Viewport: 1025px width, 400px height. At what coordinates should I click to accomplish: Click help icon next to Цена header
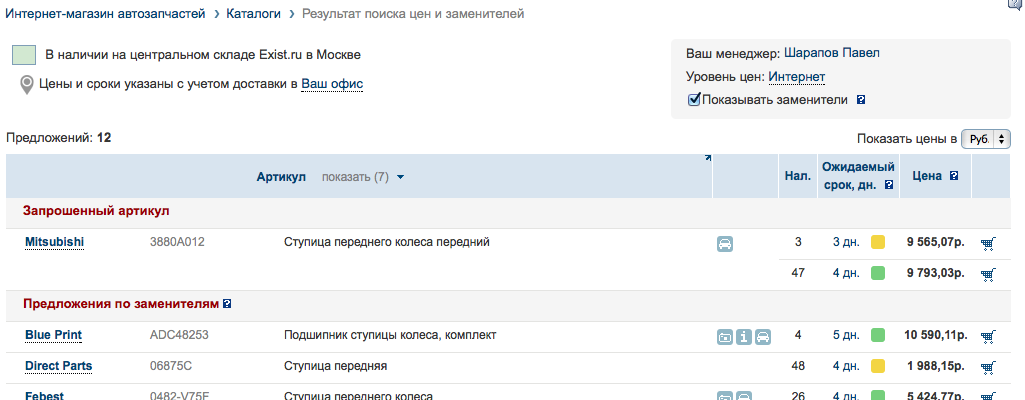[x=954, y=176]
